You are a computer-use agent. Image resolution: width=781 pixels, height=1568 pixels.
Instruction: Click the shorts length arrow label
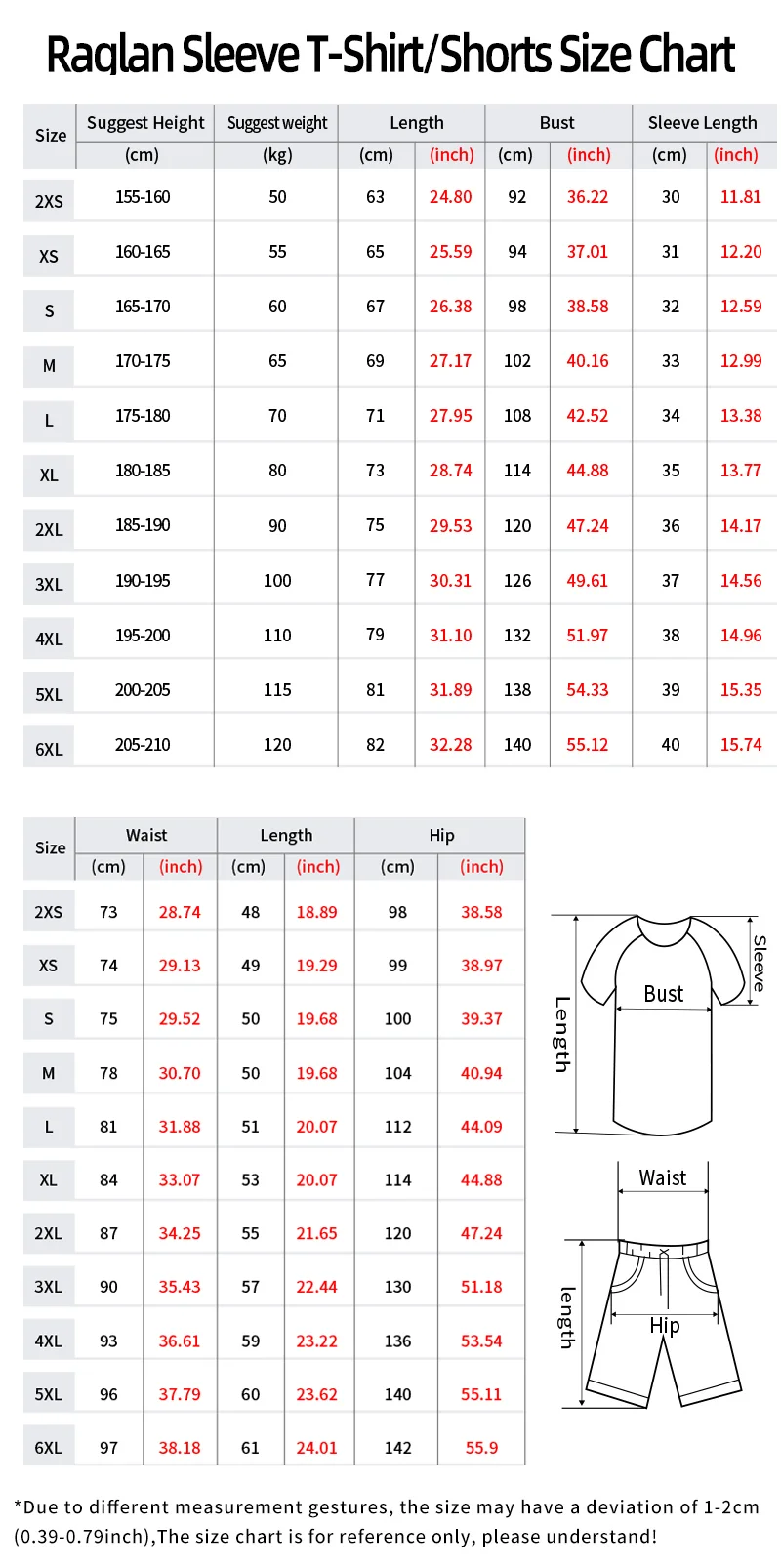566,1318
